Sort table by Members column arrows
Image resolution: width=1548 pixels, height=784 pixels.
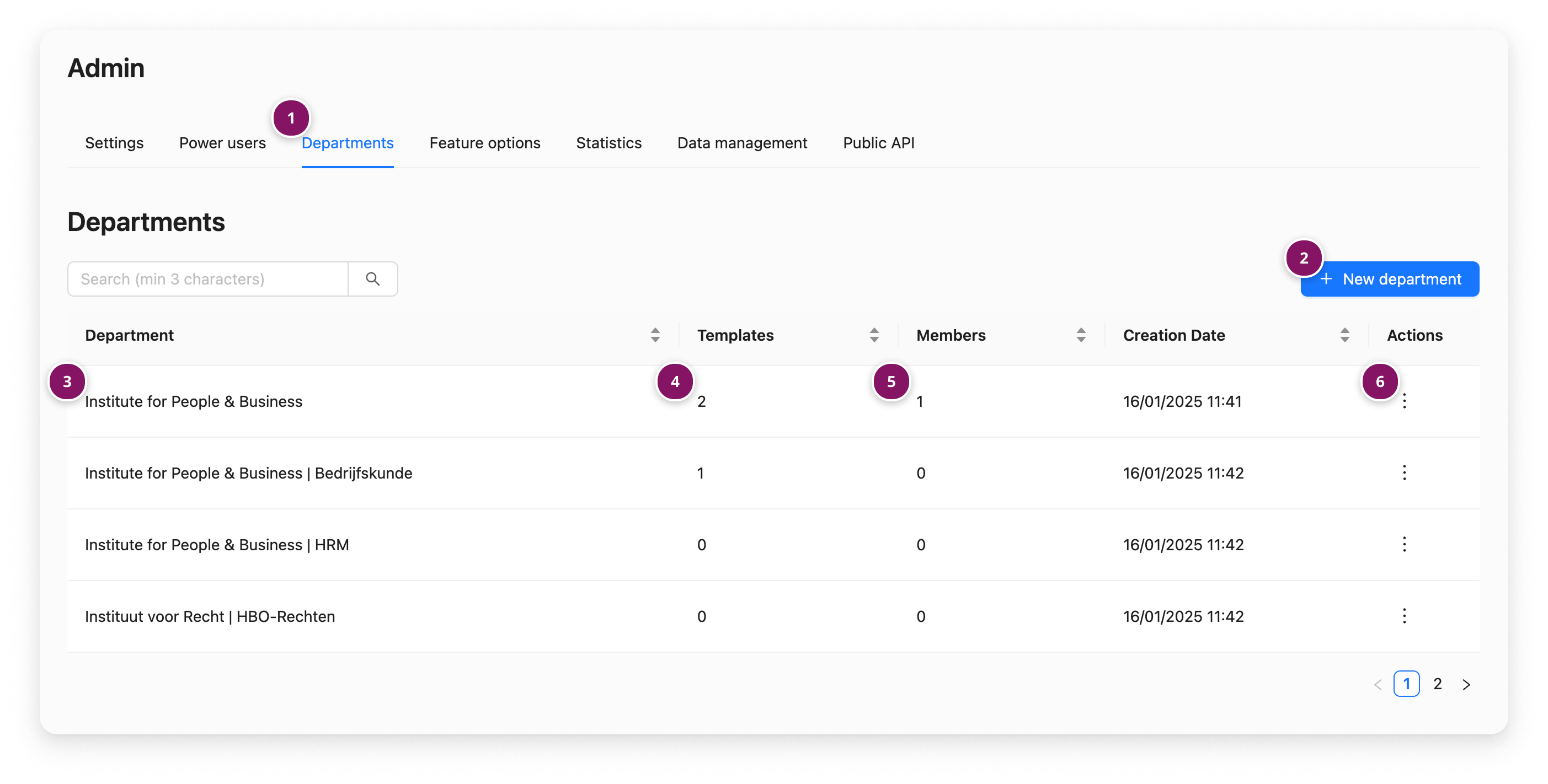pos(1081,335)
